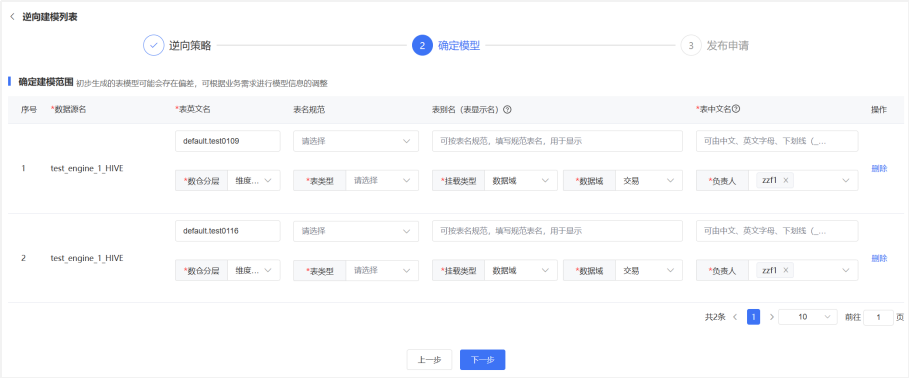Click 逆向建模列表 title link

(50, 17)
